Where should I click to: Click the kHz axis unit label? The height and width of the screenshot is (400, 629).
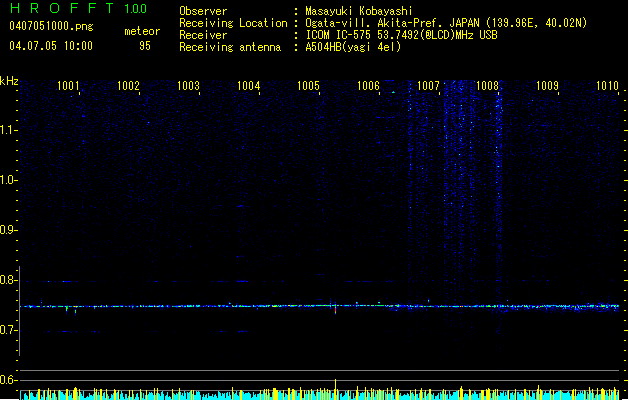9,81
